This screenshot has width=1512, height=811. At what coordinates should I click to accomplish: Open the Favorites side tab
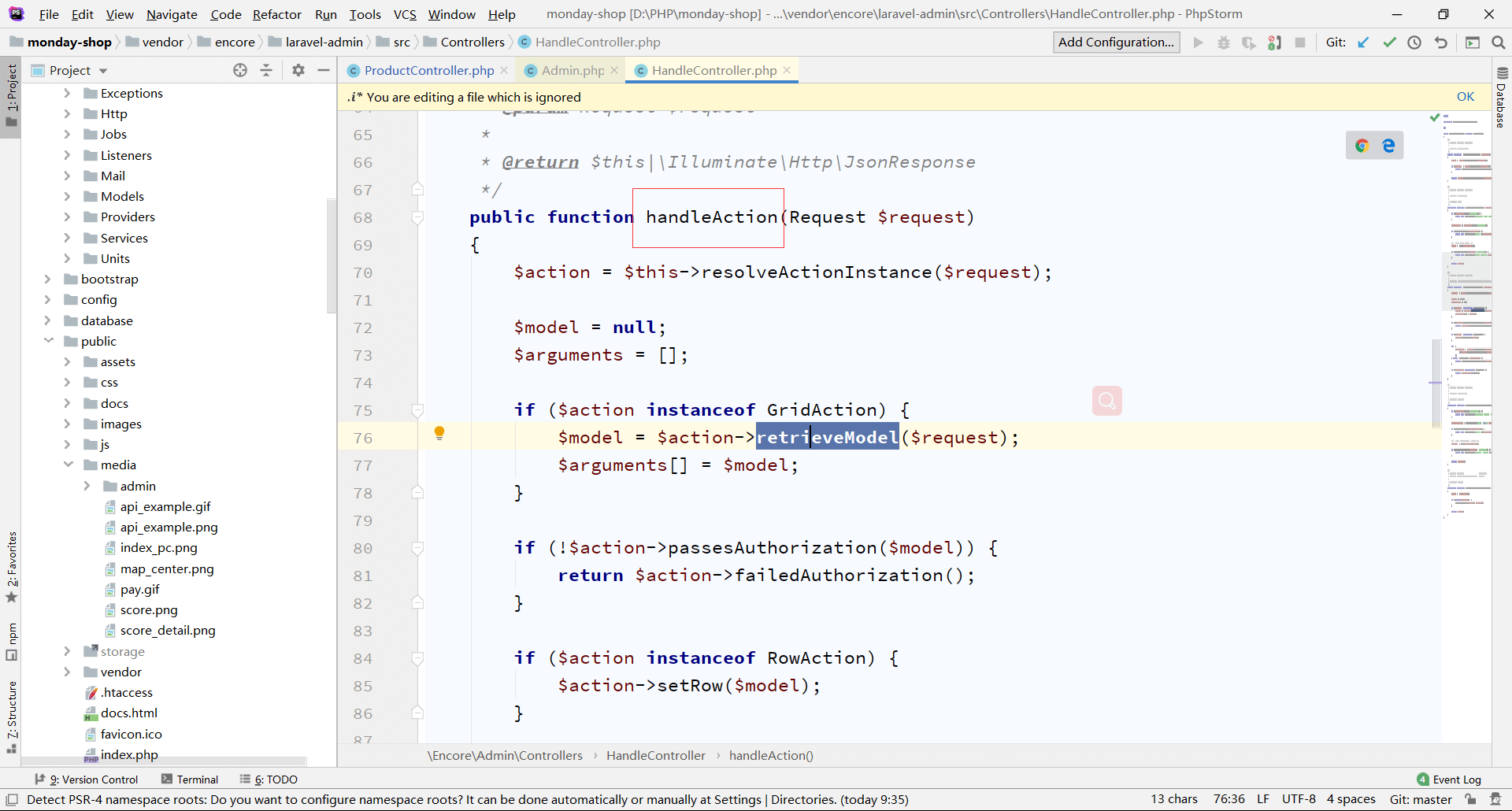(12, 567)
